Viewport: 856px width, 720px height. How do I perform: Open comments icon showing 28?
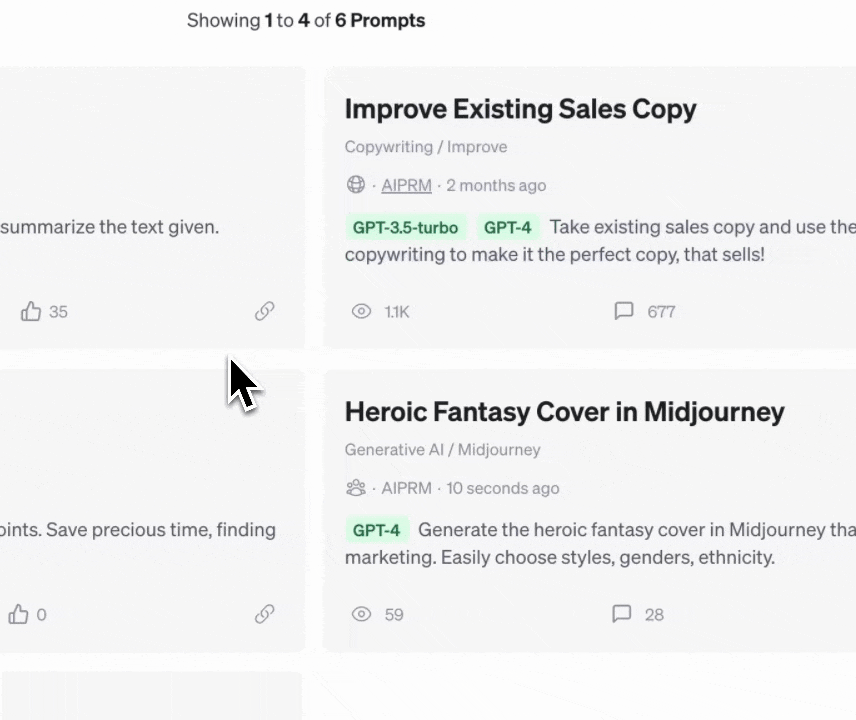pos(622,614)
